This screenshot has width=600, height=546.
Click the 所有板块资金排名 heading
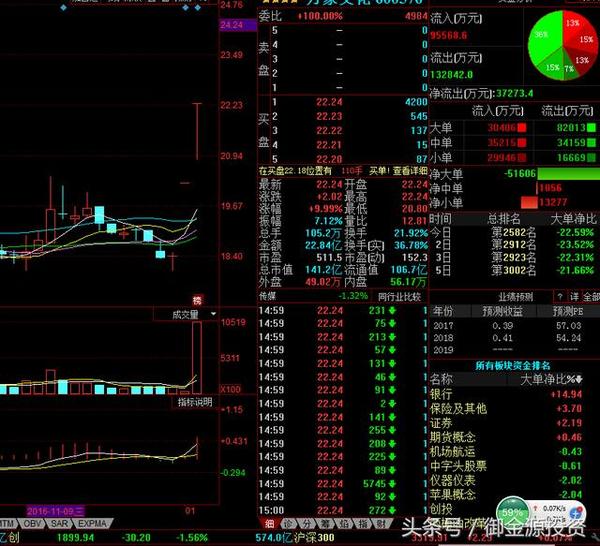coord(513,365)
